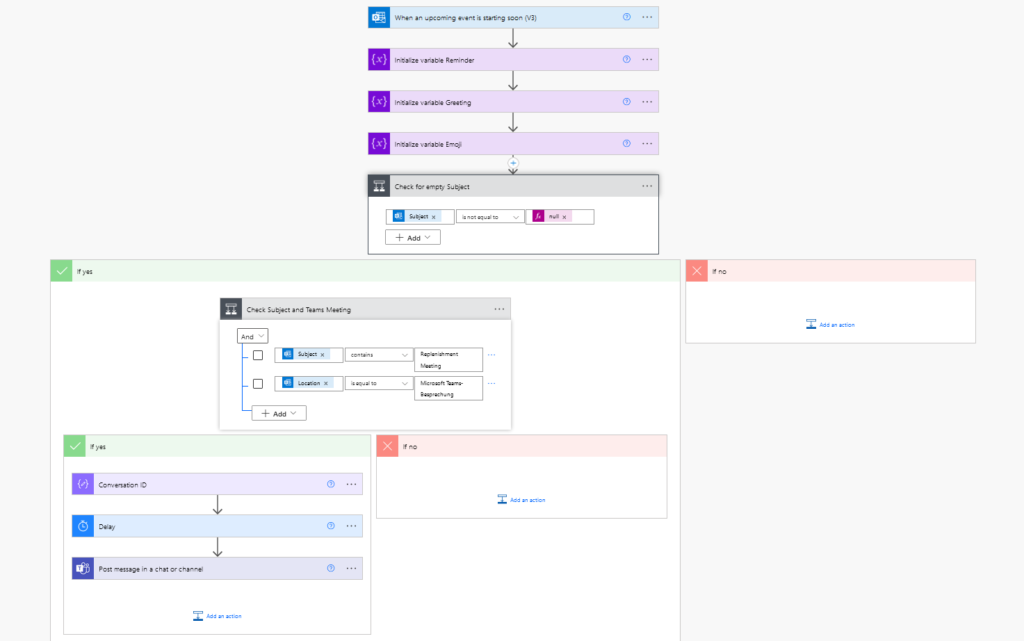Screen dimensions: 1024x641
Task: Click the insert step plus icon below Initialize variable Emoji
Action: point(513,163)
